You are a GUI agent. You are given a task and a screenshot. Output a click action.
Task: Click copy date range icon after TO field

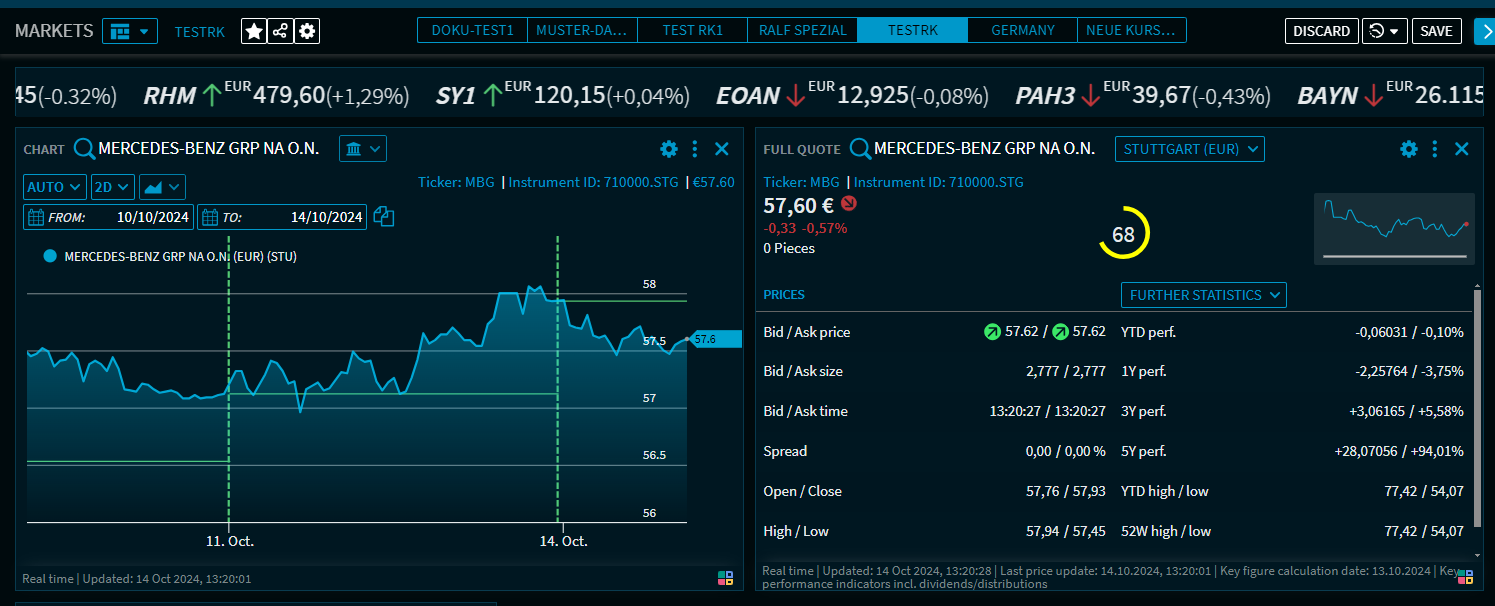383,216
